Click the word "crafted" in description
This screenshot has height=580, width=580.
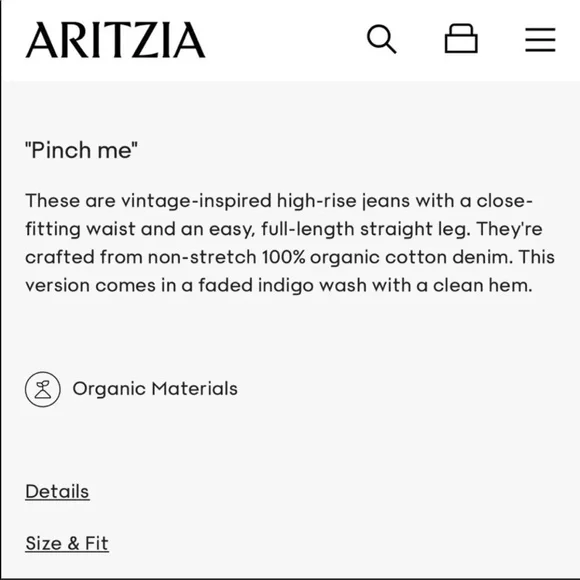(x=60, y=257)
